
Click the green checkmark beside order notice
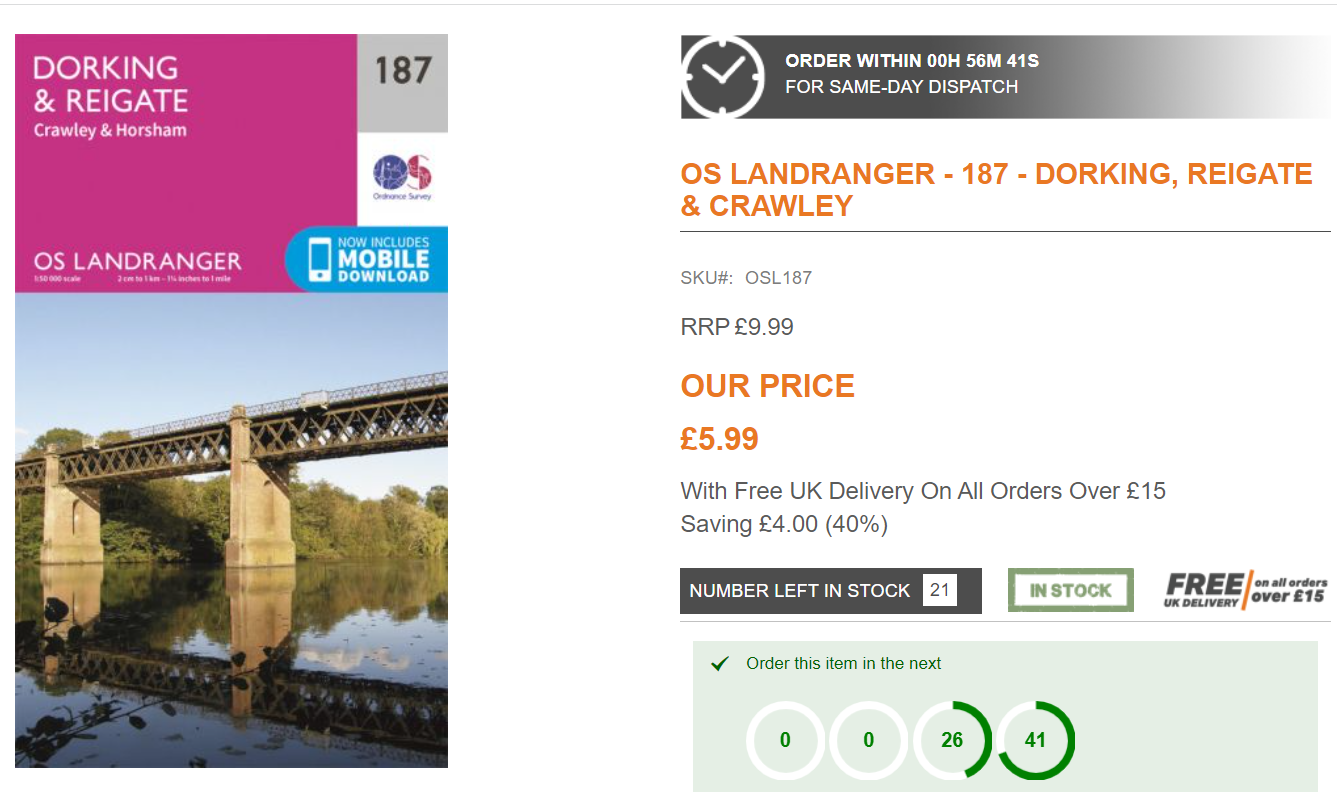click(719, 664)
